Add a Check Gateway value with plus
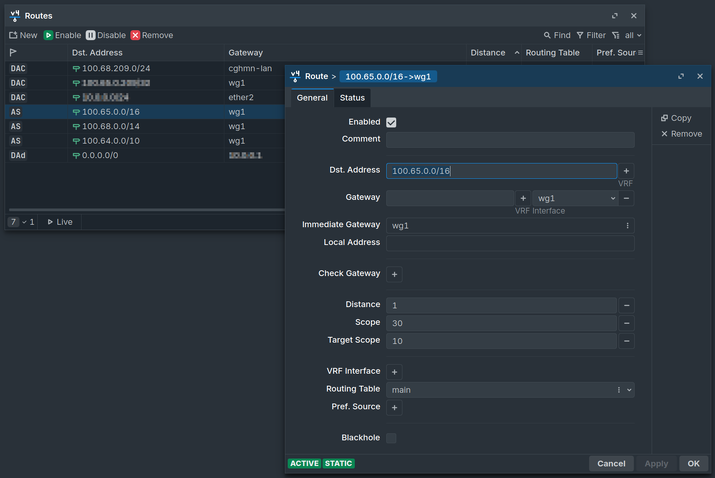 (394, 275)
